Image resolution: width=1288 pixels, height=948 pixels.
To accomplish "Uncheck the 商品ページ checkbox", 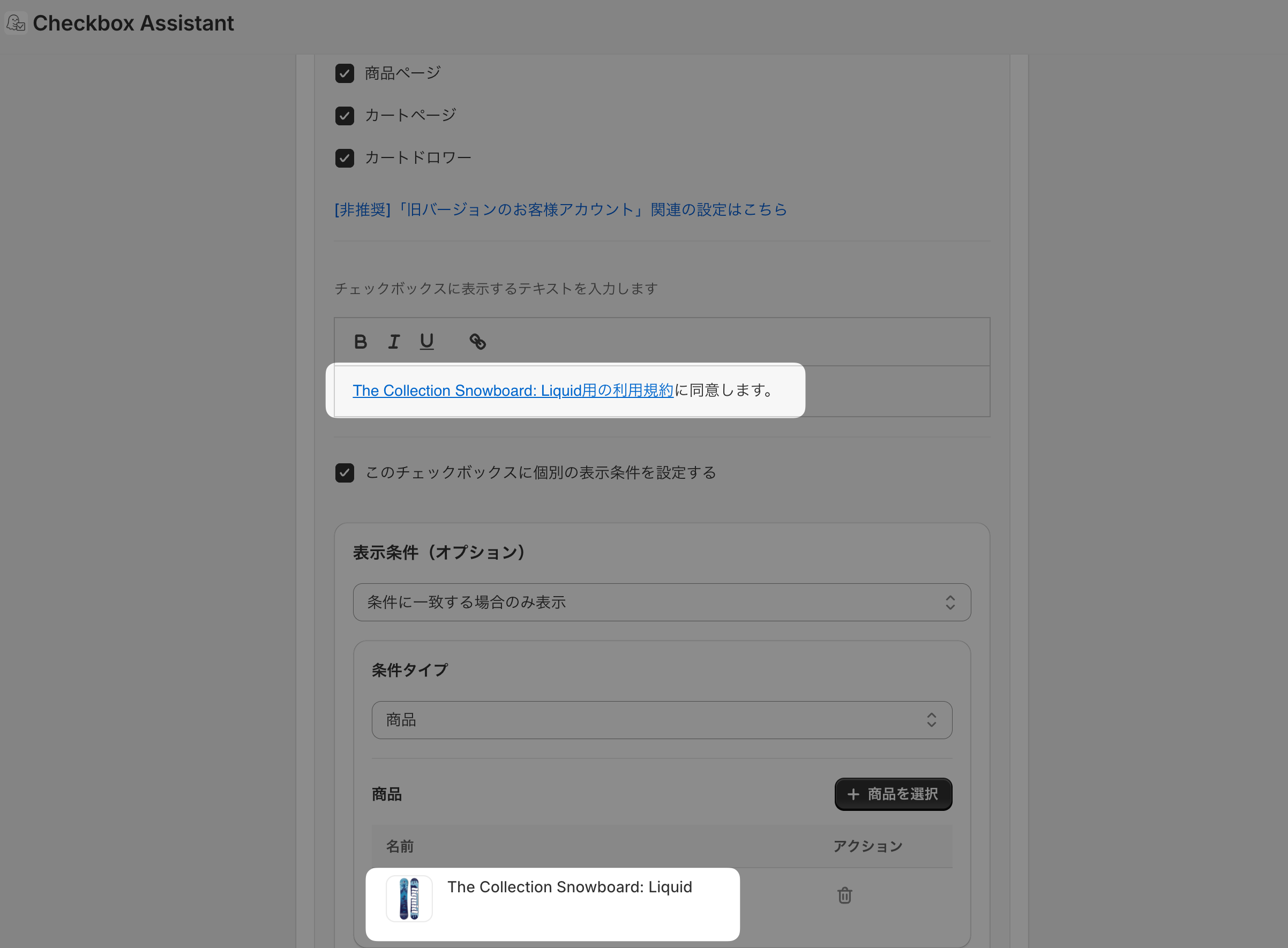I will tap(345, 73).
